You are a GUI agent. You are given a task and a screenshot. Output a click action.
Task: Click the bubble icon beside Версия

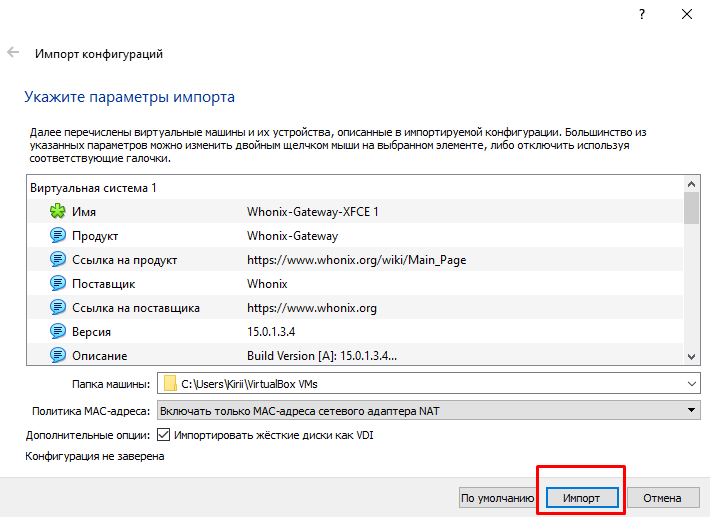[x=58, y=331]
